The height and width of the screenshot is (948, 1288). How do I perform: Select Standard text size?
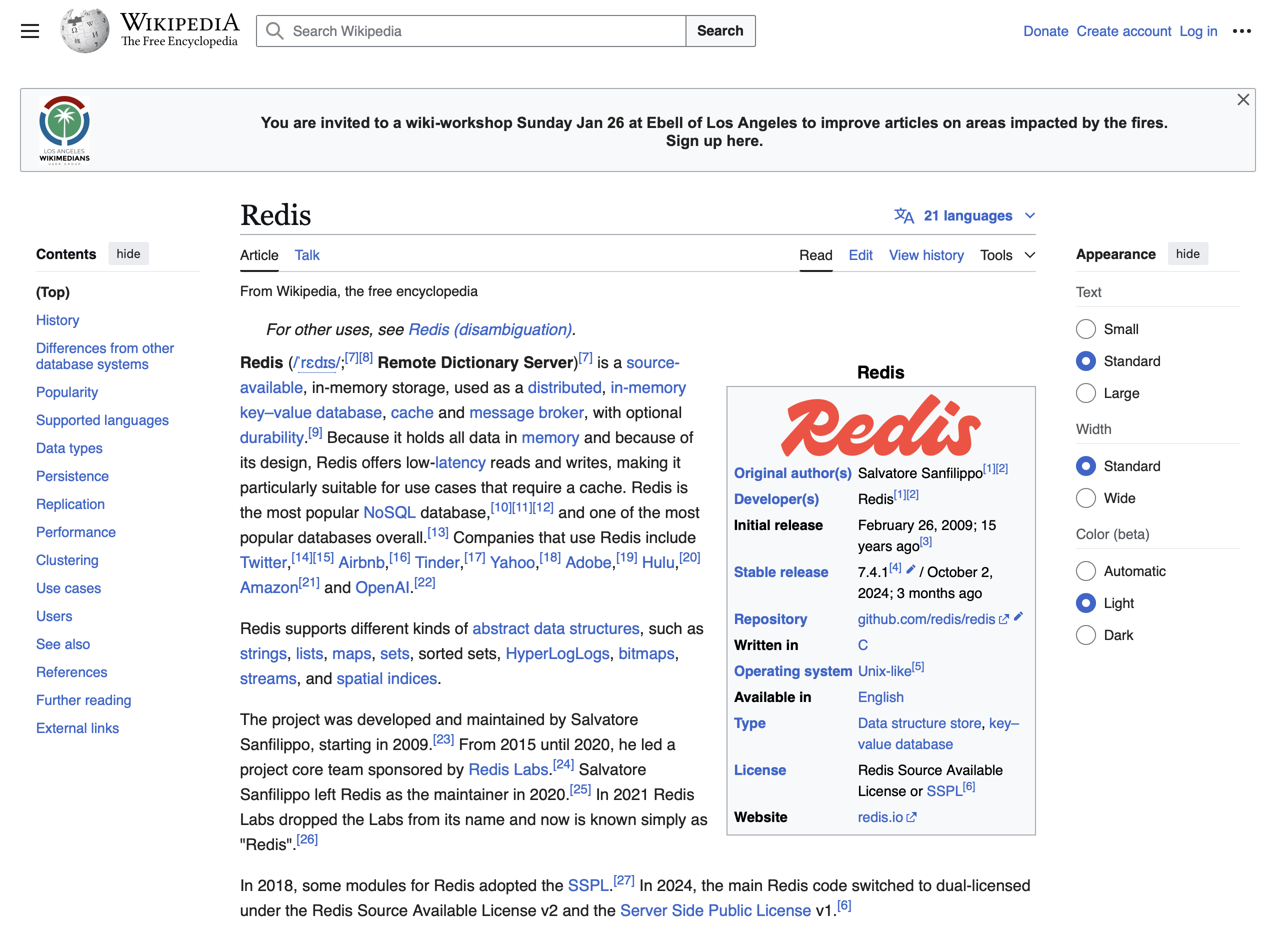(1085, 361)
